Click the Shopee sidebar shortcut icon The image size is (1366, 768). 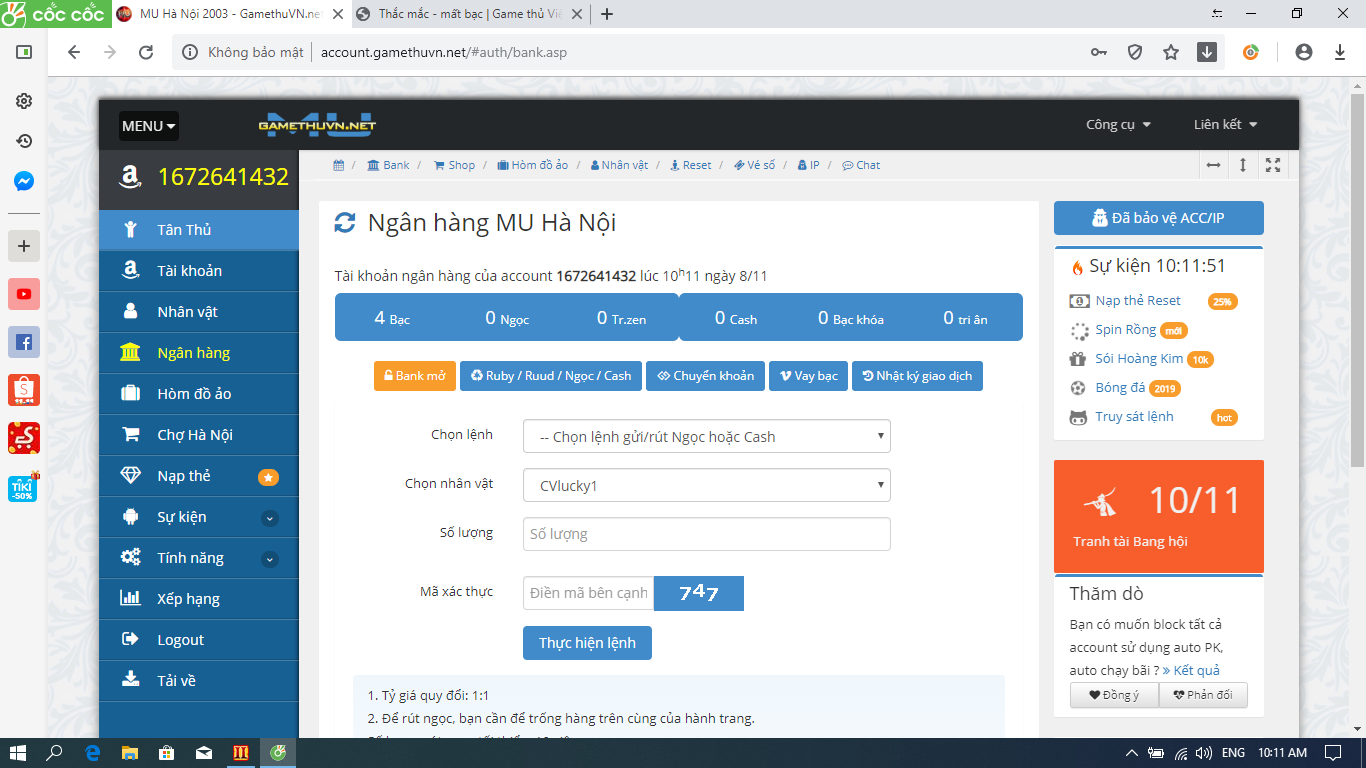(24, 390)
